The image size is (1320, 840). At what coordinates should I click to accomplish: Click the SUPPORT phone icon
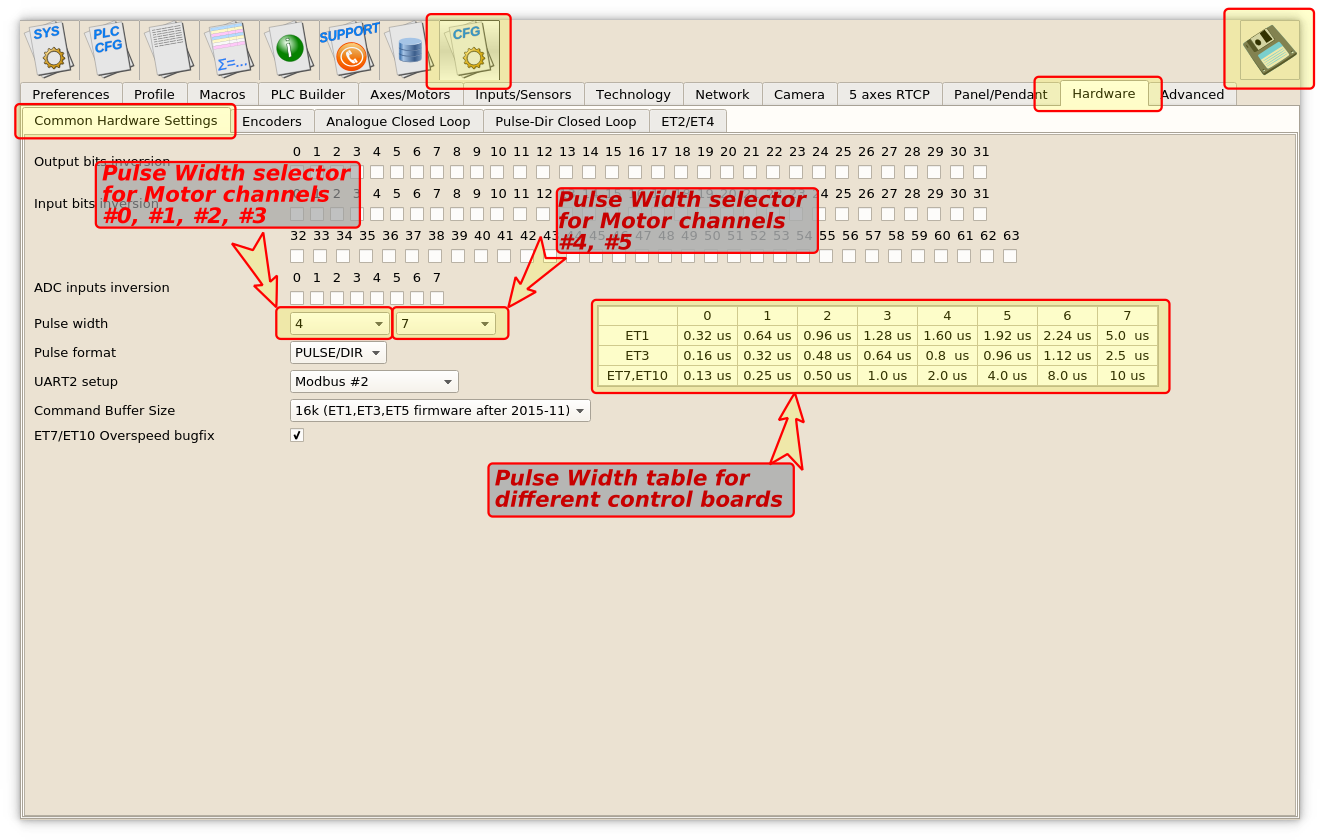[349, 49]
